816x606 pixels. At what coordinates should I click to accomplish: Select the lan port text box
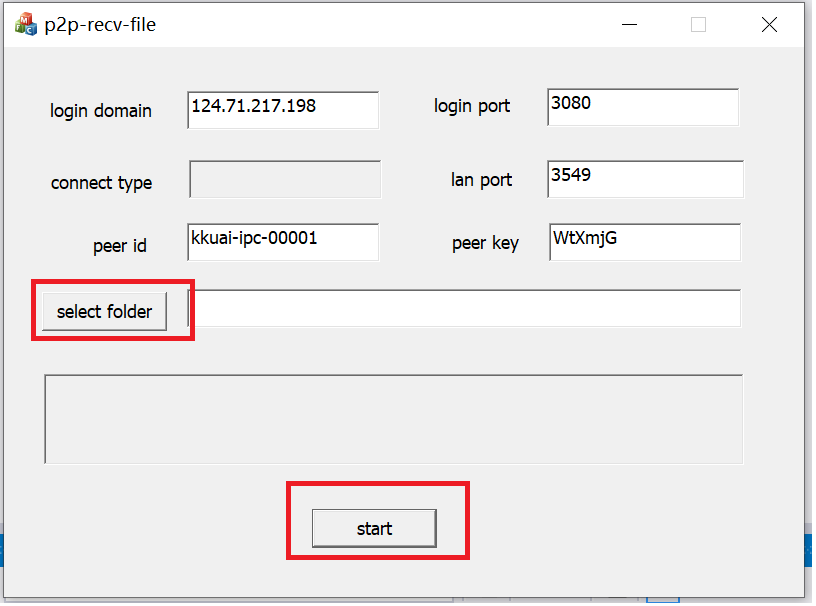645,179
